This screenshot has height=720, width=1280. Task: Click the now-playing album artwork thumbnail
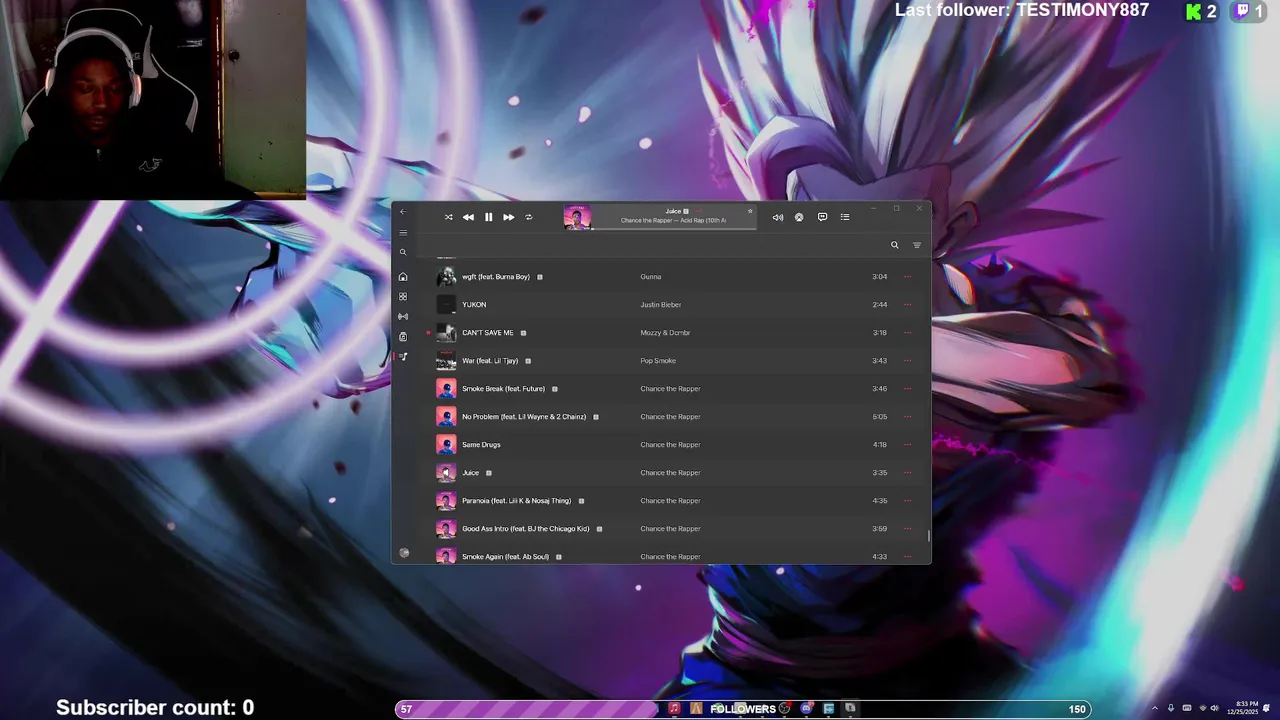[x=577, y=217]
